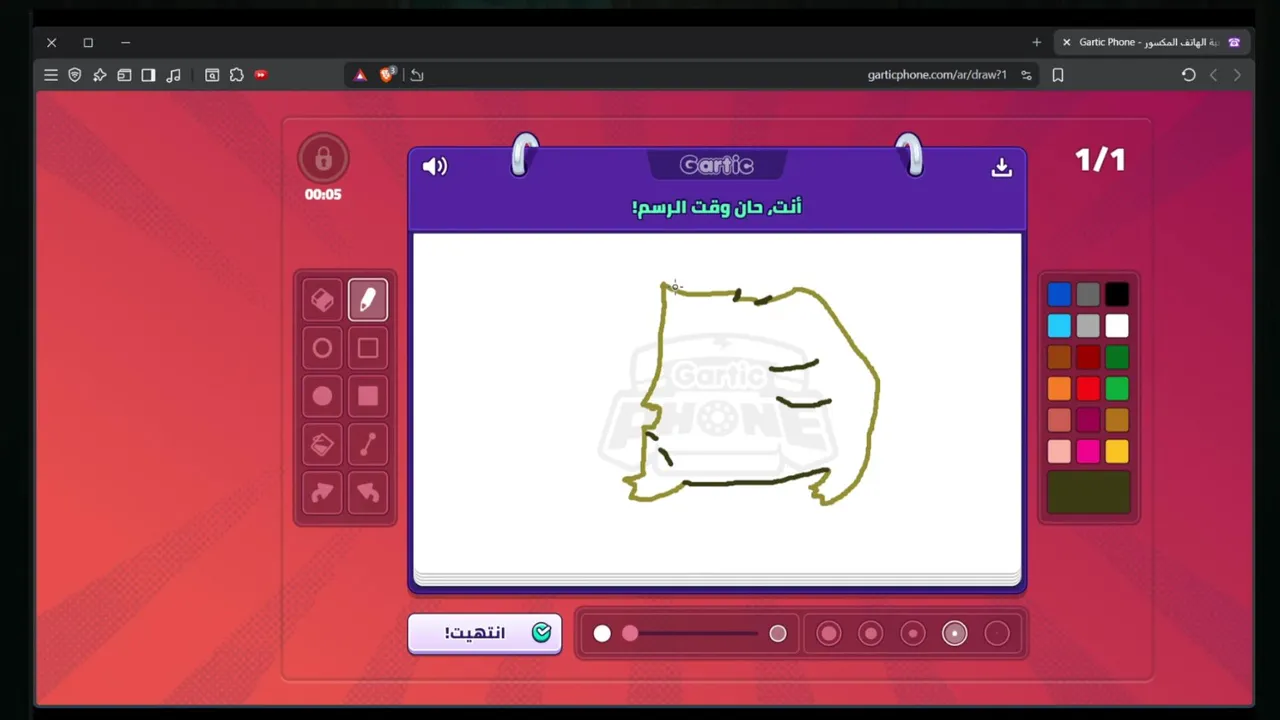
Task: Activate the paint bucket fill tool
Action: 322,444
